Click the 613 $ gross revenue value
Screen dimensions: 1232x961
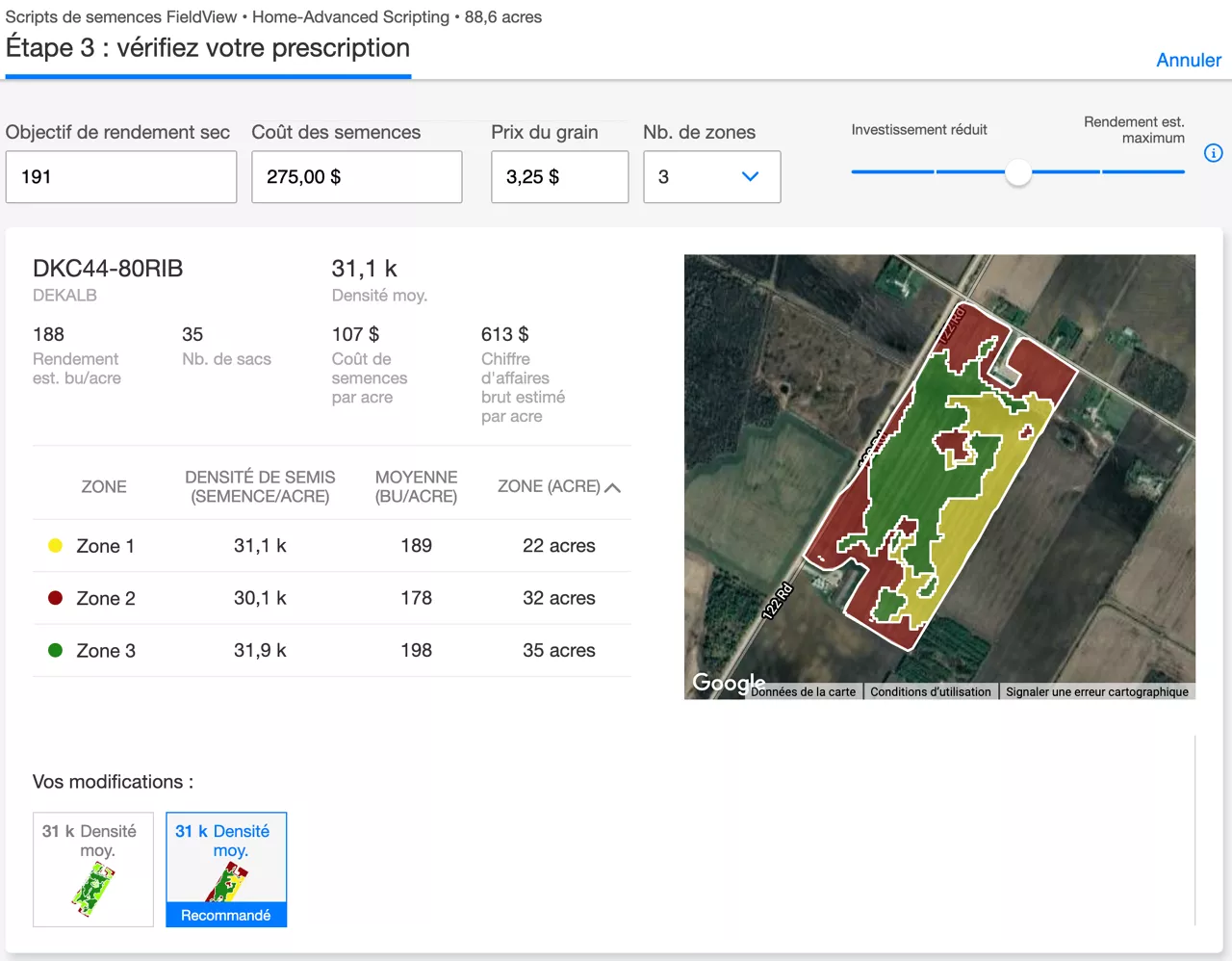[505, 334]
